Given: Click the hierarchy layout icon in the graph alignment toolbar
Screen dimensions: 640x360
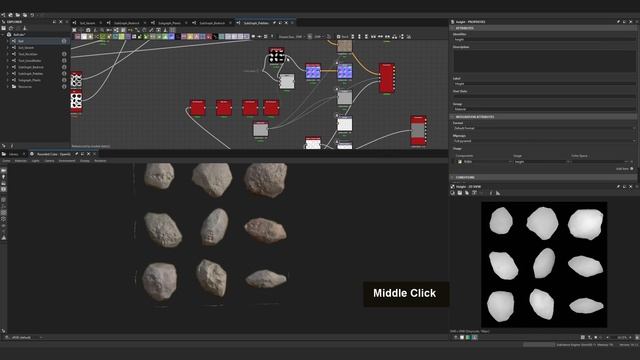Looking at the screenshot, I should [x=394, y=37].
